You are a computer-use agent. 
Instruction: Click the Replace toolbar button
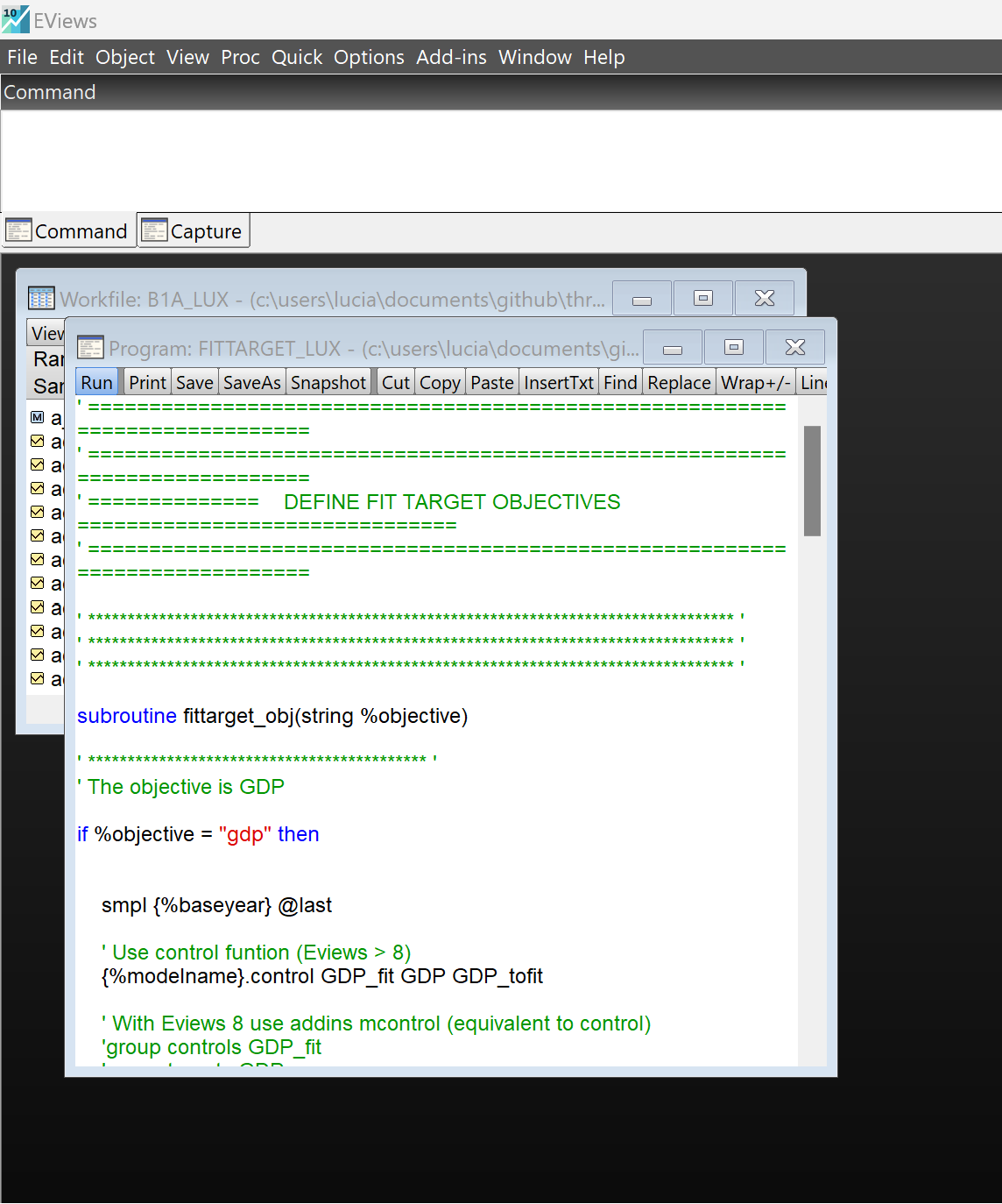click(x=679, y=383)
